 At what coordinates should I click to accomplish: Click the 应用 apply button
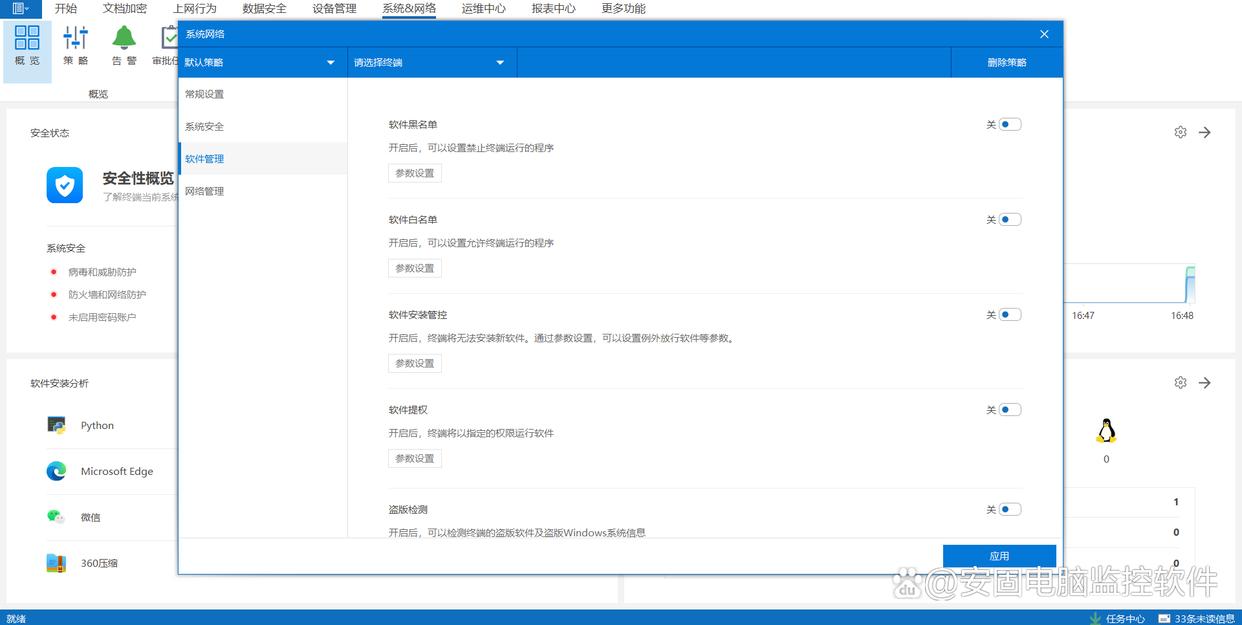999,556
